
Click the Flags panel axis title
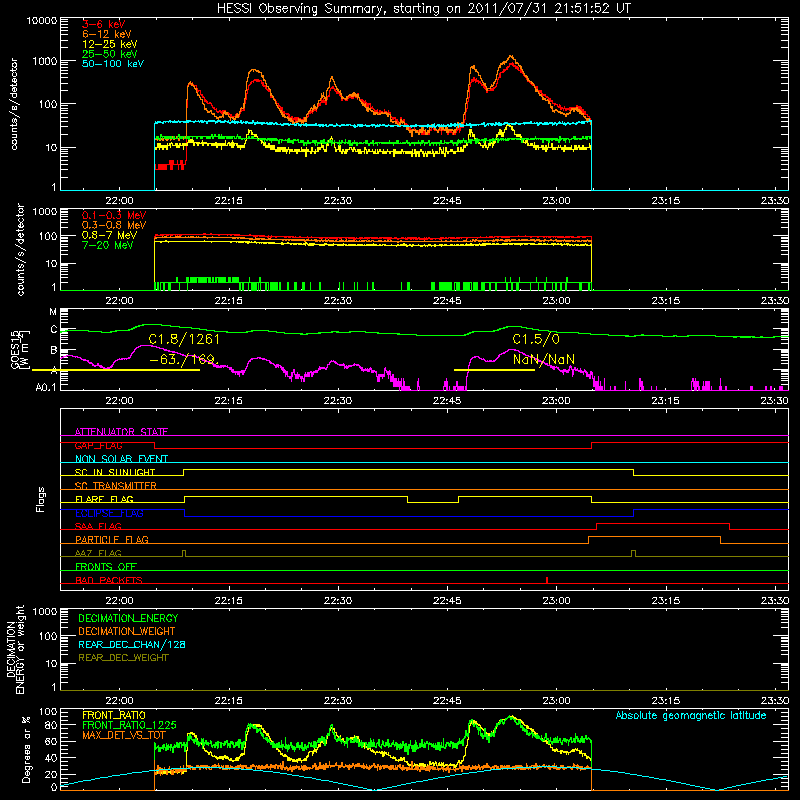tap(41, 499)
